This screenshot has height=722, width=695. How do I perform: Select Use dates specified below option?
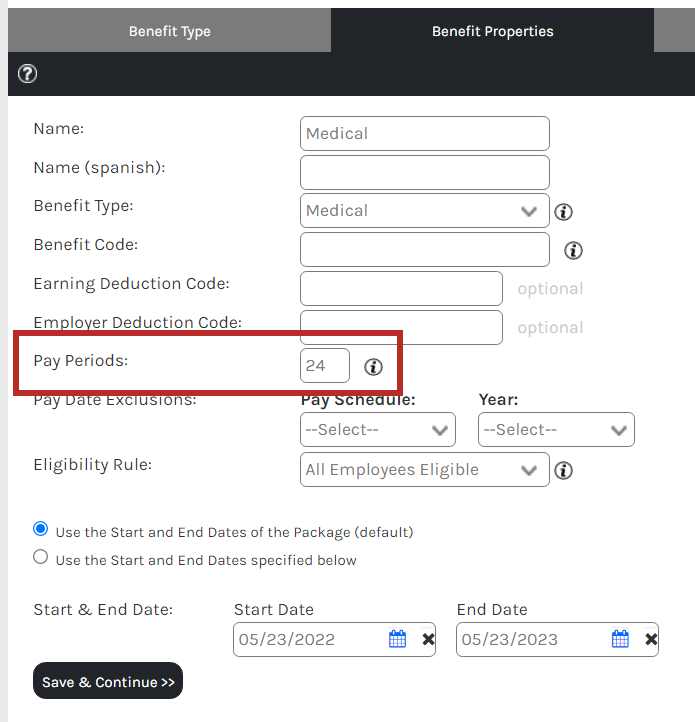pos(41,557)
